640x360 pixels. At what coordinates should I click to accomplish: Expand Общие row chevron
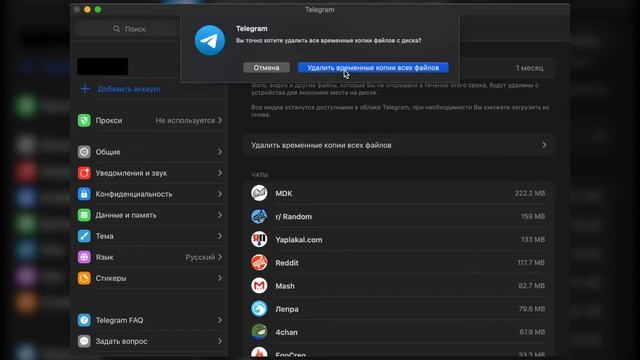point(220,152)
